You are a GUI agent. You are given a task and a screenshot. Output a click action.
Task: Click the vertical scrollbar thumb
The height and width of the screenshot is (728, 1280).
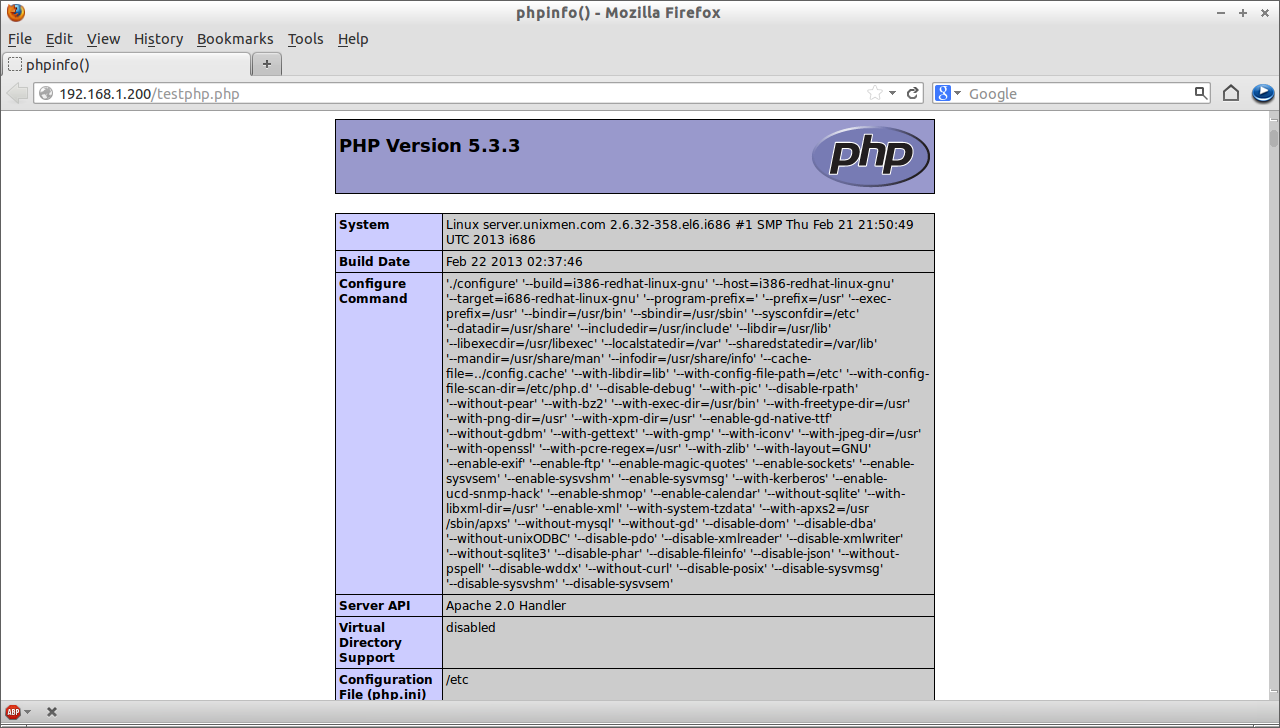[1274, 137]
